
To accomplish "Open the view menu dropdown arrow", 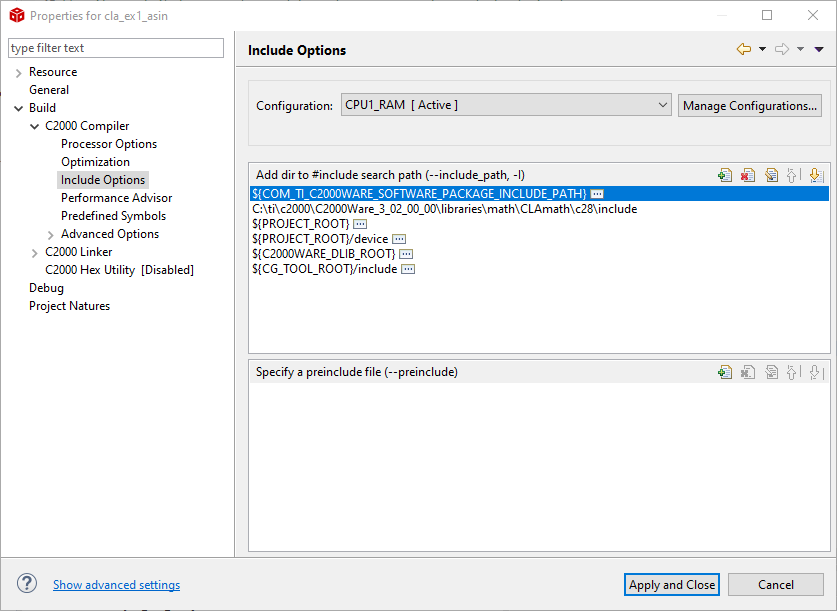I will 819,49.
